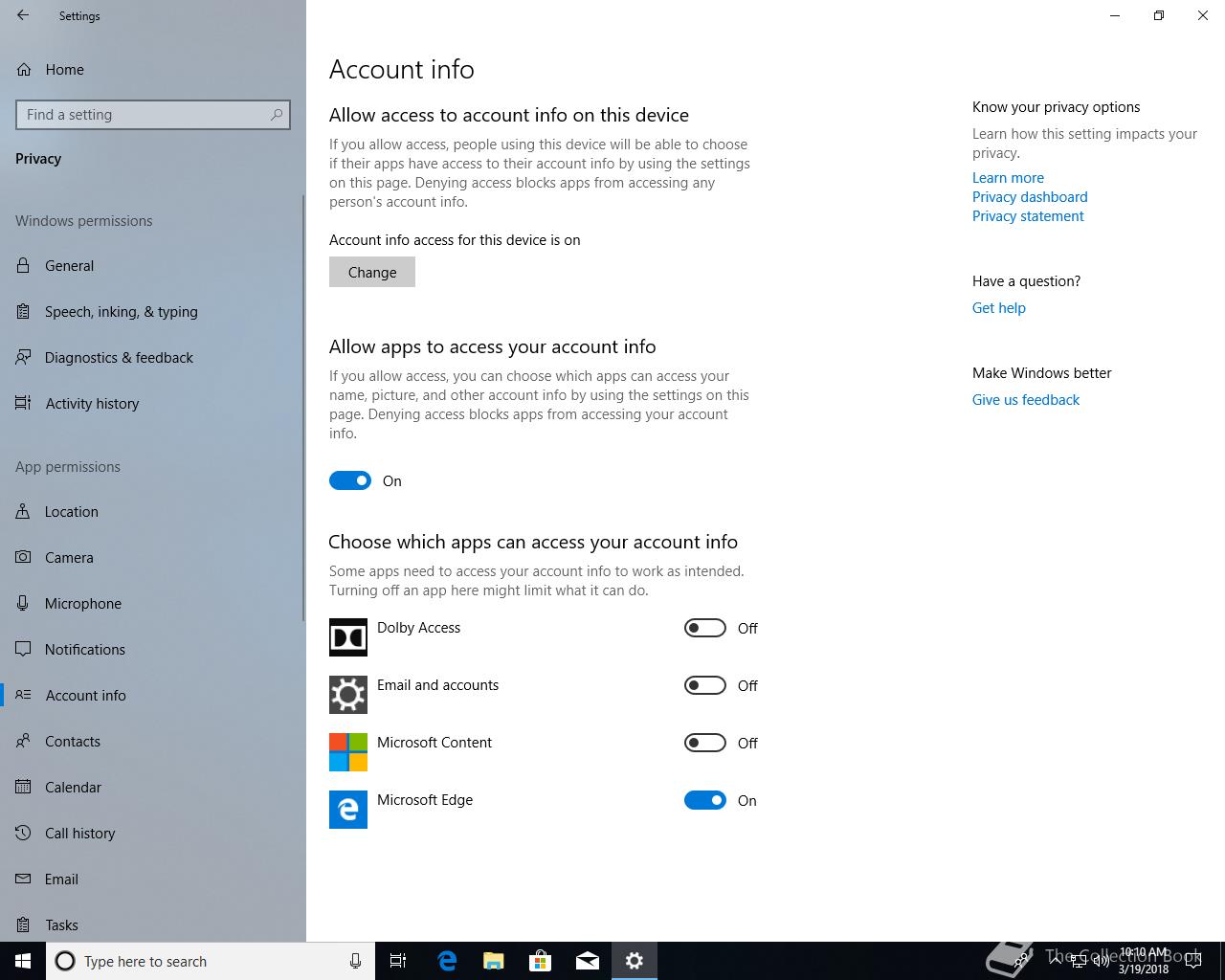
Task: Click the back arrow in Settings
Action: tap(23, 15)
